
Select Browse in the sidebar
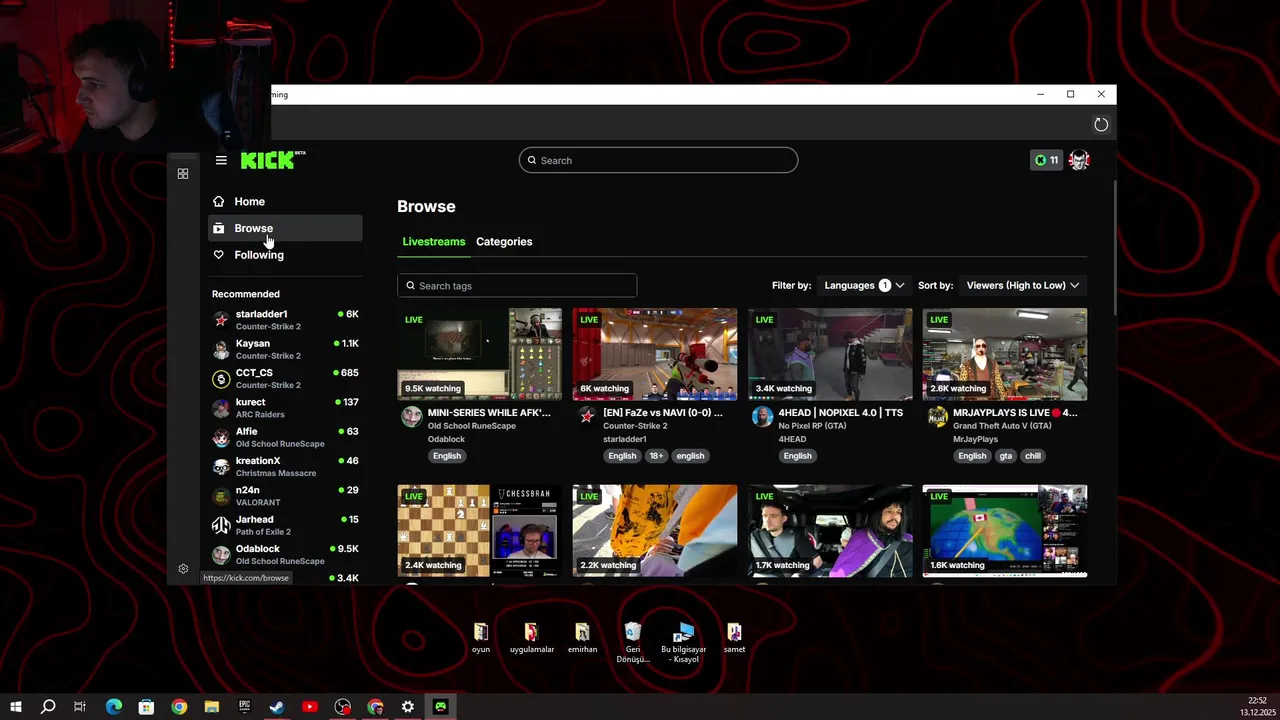pyautogui.click(x=285, y=228)
